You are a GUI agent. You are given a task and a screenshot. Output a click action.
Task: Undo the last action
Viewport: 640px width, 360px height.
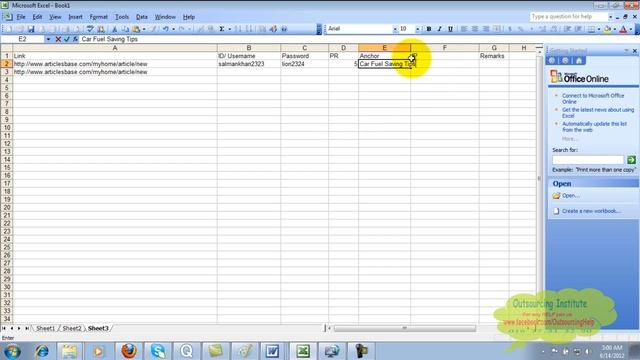[x=166, y=29]
